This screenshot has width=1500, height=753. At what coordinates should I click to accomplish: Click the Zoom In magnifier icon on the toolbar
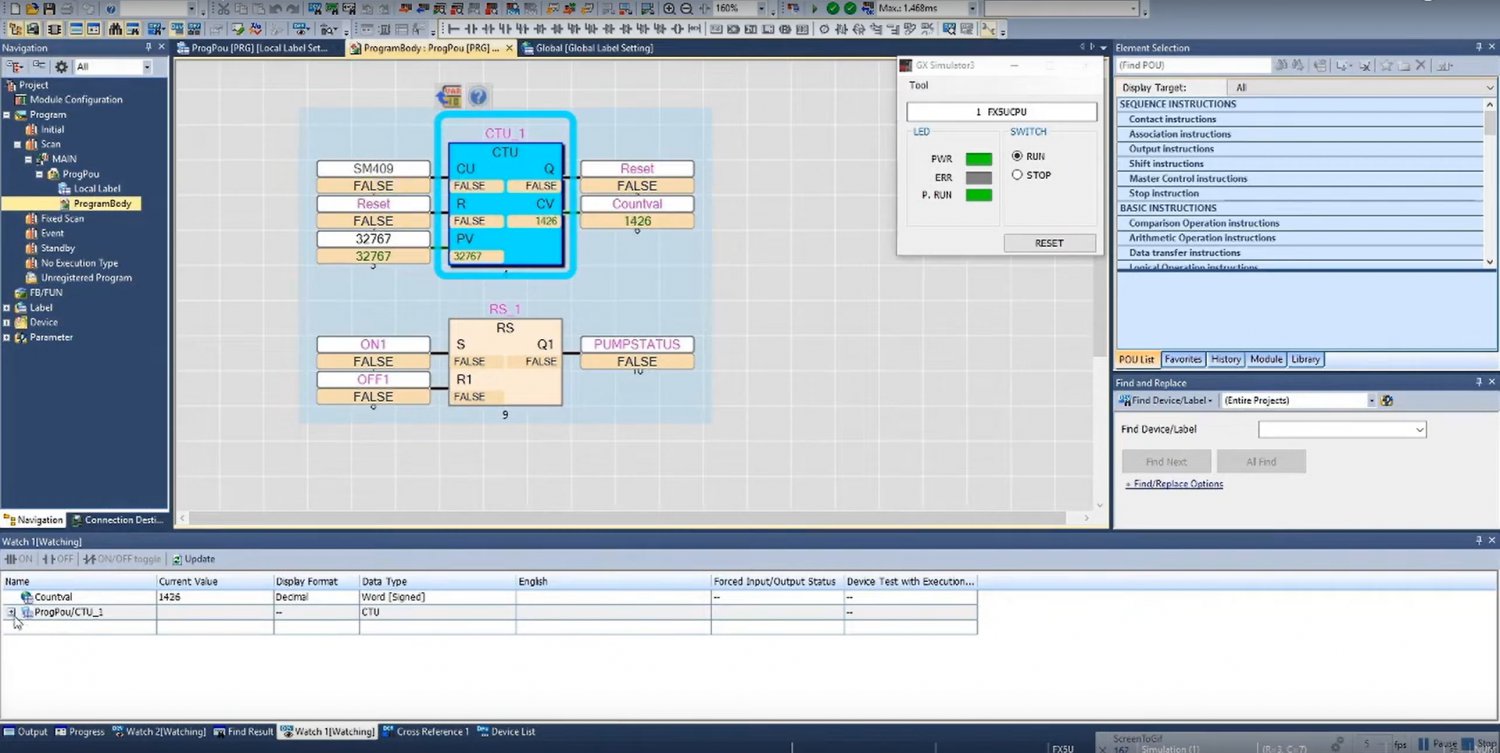click(669, 8)
